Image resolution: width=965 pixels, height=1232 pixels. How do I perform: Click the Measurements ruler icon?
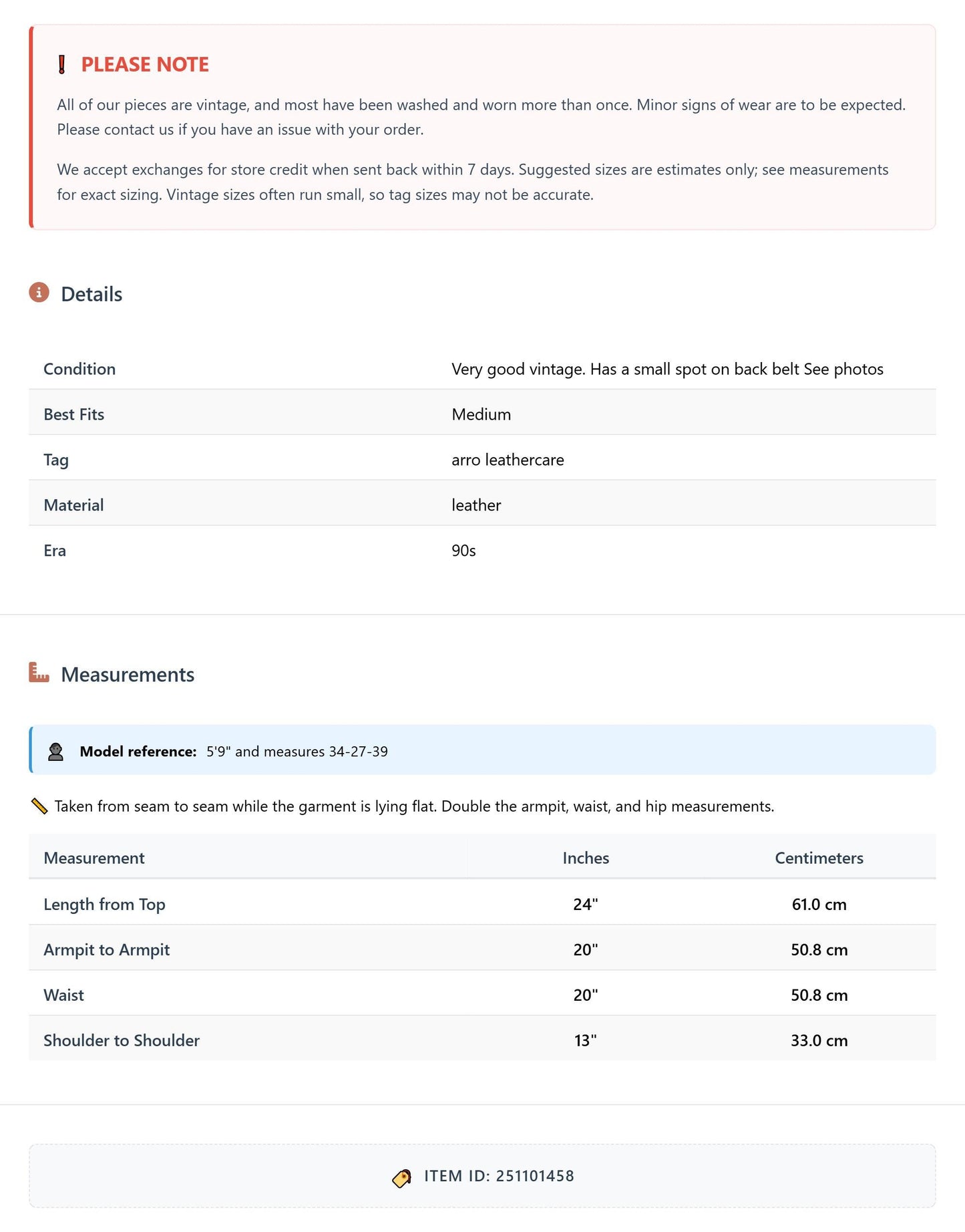click(x=39, y=672)
